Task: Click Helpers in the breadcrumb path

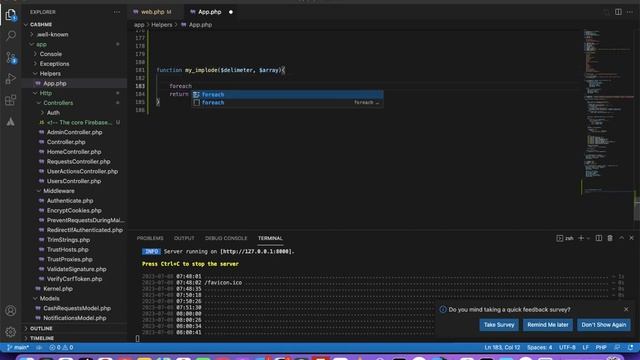Action: coord(162,25)
